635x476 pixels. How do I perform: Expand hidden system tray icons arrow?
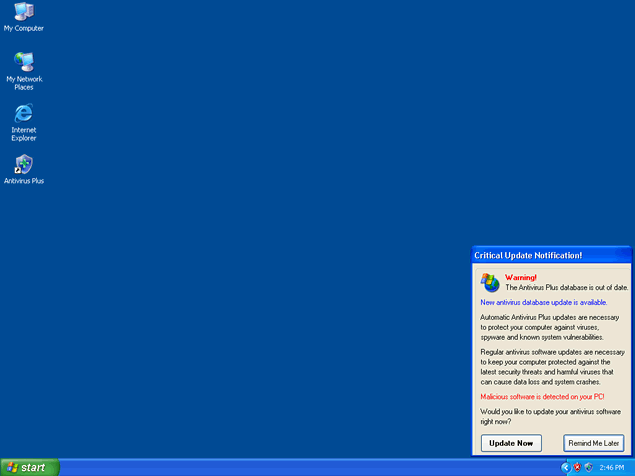(566, 467)
